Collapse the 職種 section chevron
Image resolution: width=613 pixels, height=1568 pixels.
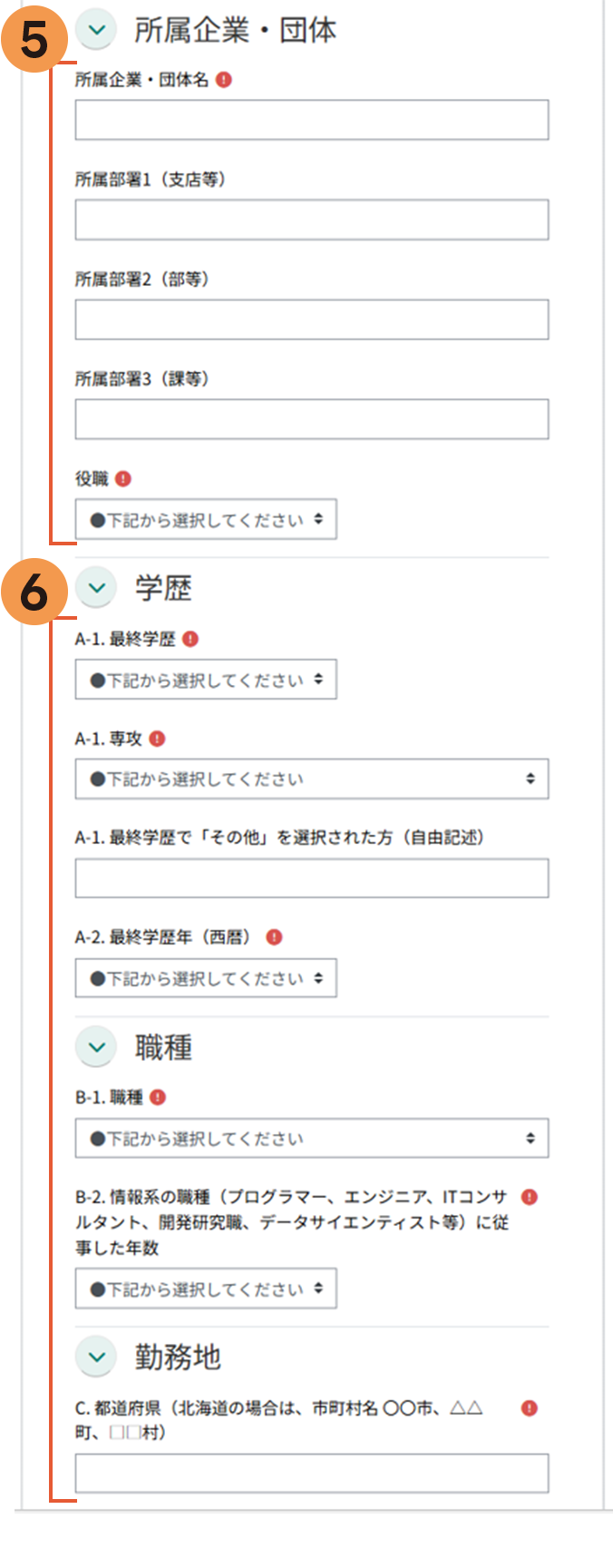click(96, 1047)
